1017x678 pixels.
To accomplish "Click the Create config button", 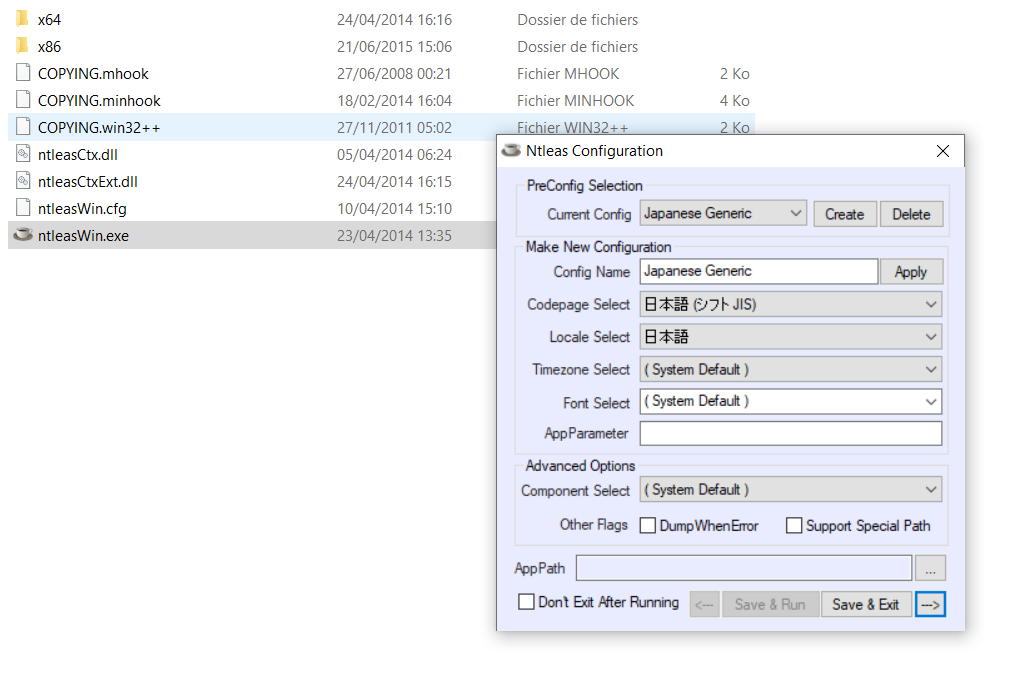I will tap(844, 214).
